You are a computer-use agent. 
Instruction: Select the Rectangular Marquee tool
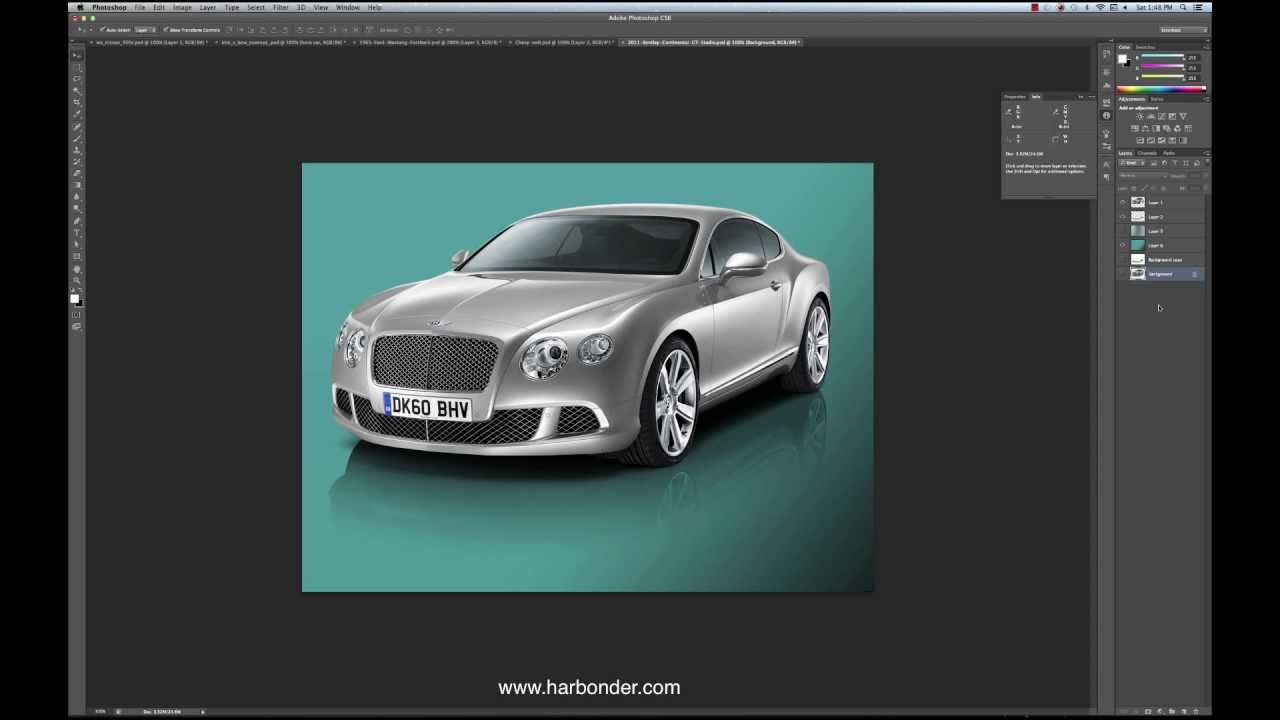tap(77, 67)
